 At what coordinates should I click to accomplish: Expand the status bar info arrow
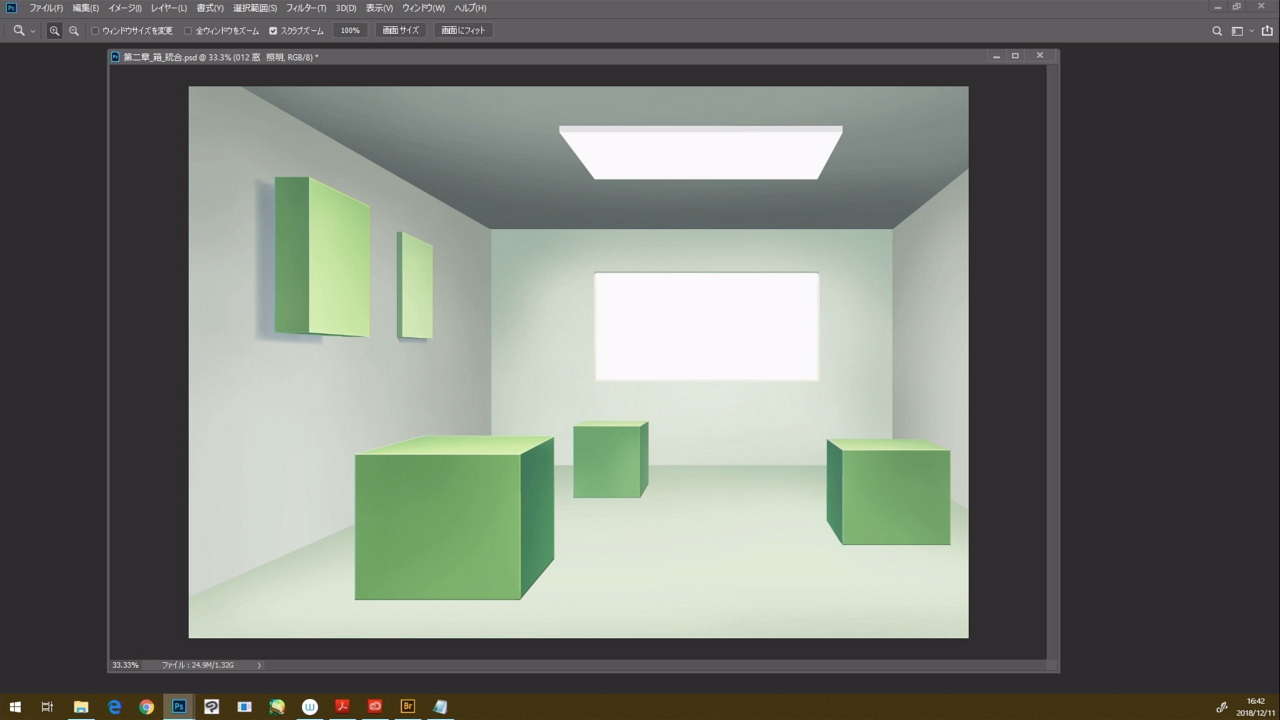259,665
